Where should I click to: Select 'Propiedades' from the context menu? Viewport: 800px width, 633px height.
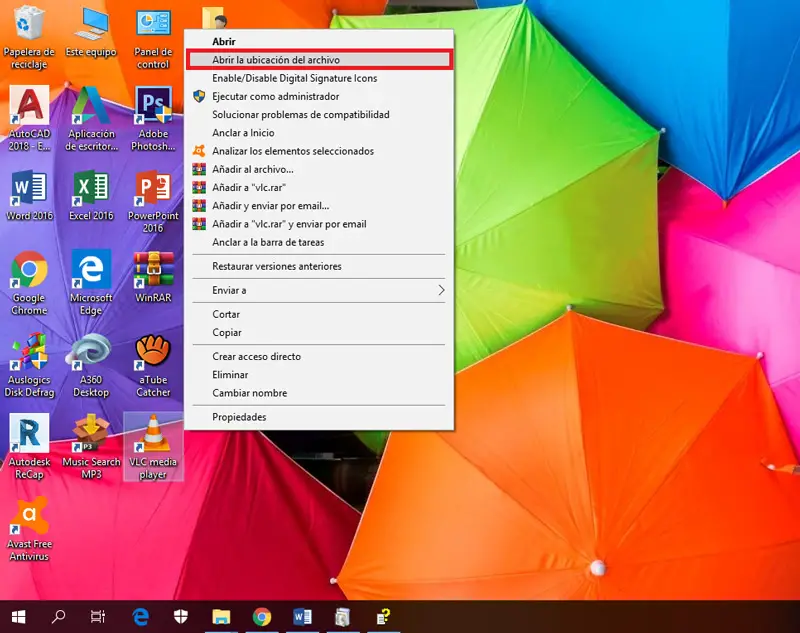pyautogui.click(x=239, y=417)
